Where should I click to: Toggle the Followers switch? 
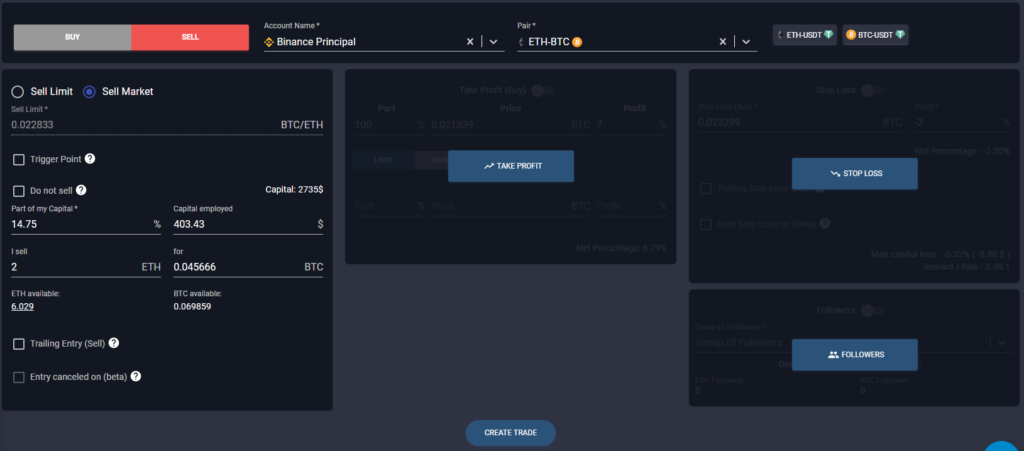coord(872,311)
